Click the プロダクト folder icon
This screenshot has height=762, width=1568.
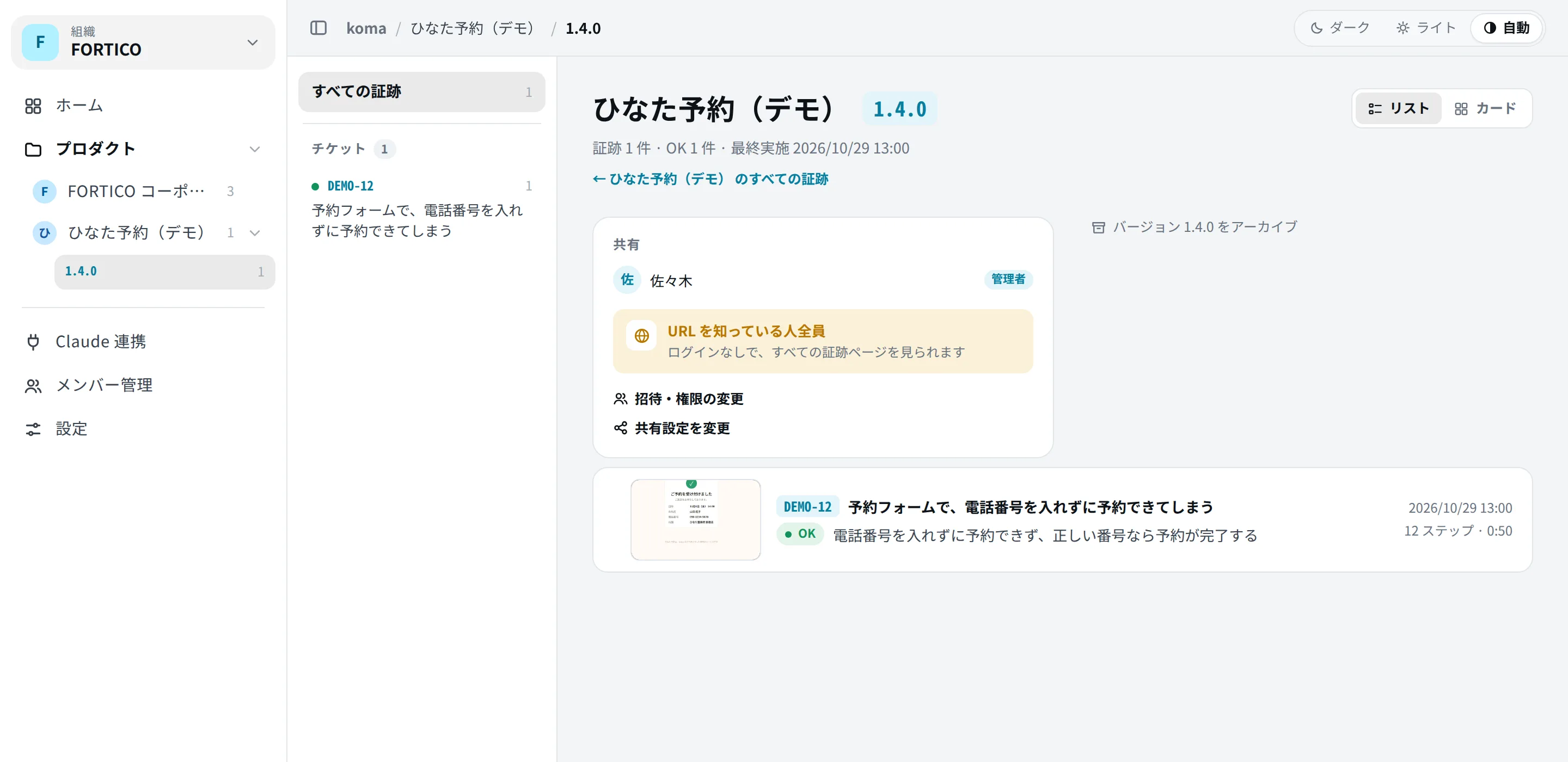point(33,149)
